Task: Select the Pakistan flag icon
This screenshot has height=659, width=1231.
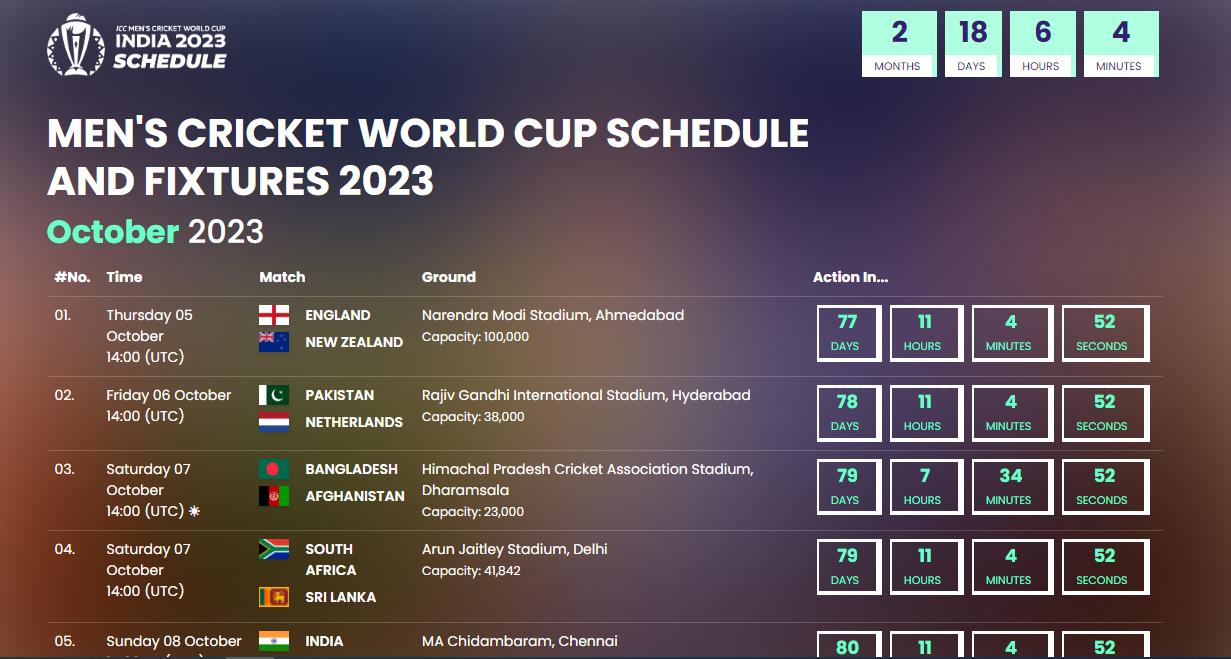Action: [x=272, y=393]
